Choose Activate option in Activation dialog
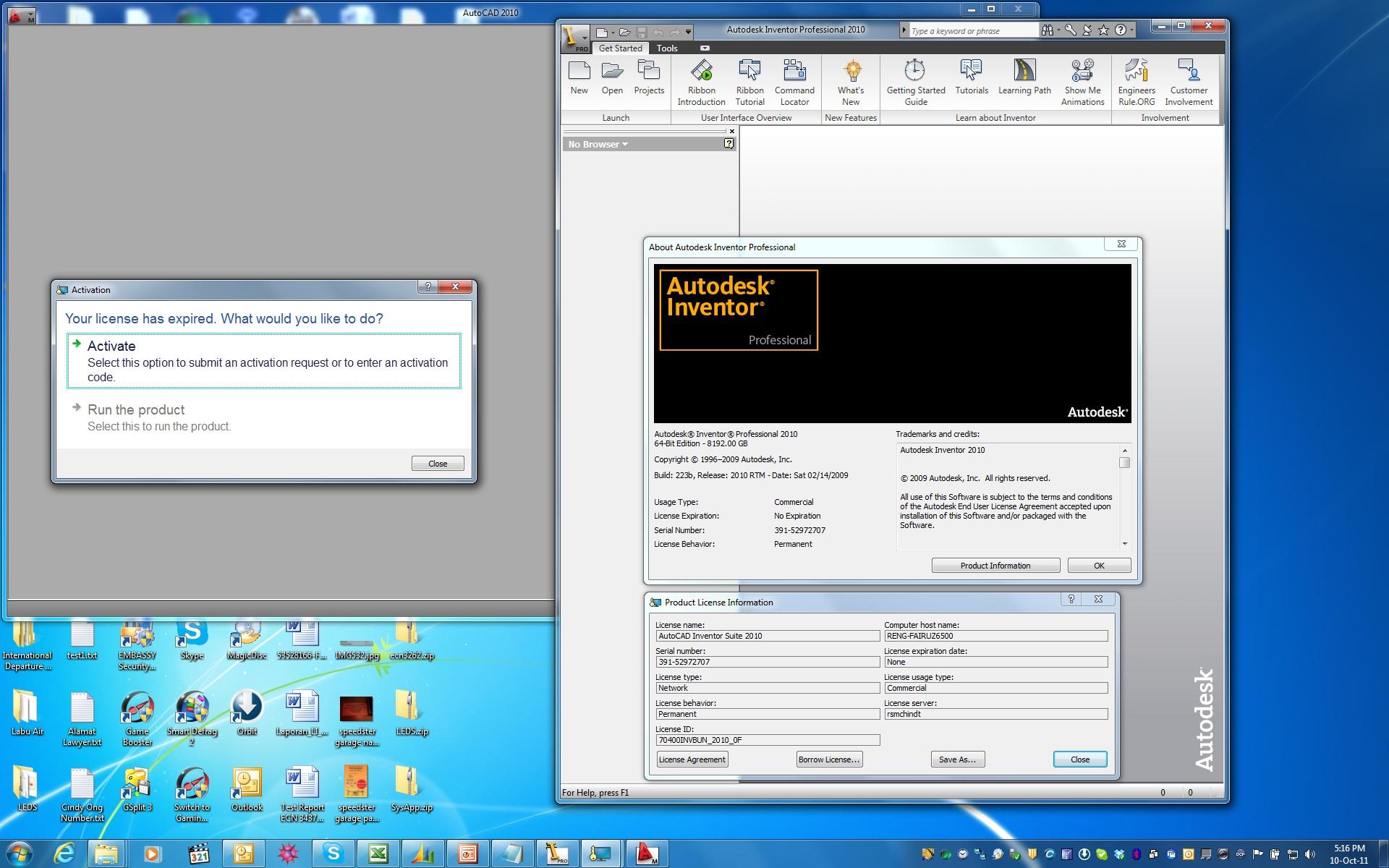The image size is (1389, 868). 264,361
